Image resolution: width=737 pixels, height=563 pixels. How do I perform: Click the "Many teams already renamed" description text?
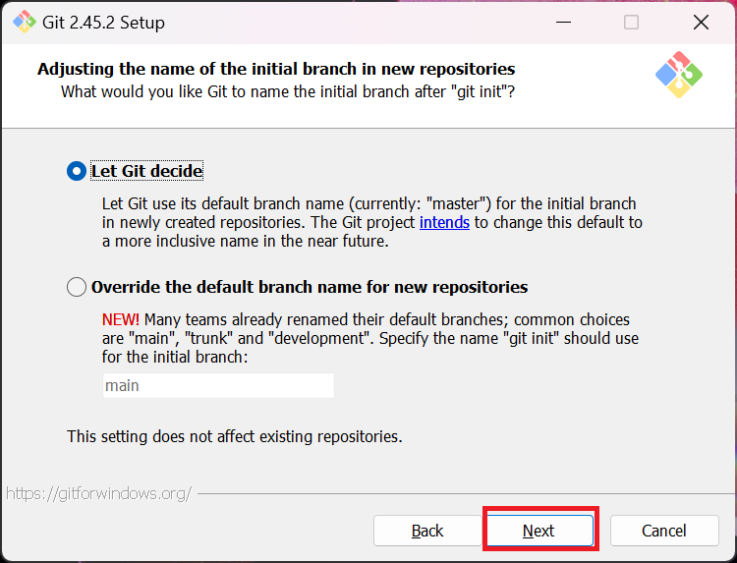(370, 338)
